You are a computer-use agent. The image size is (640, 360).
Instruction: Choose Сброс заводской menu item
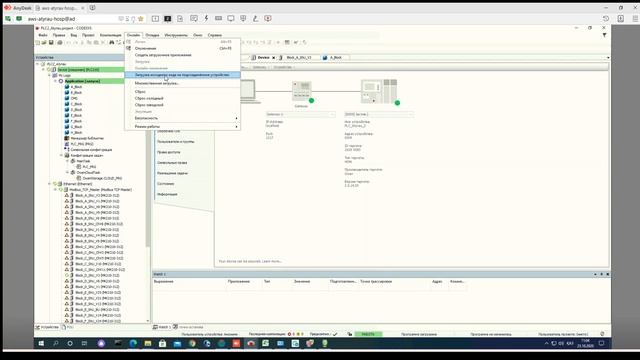coord(182,105)
